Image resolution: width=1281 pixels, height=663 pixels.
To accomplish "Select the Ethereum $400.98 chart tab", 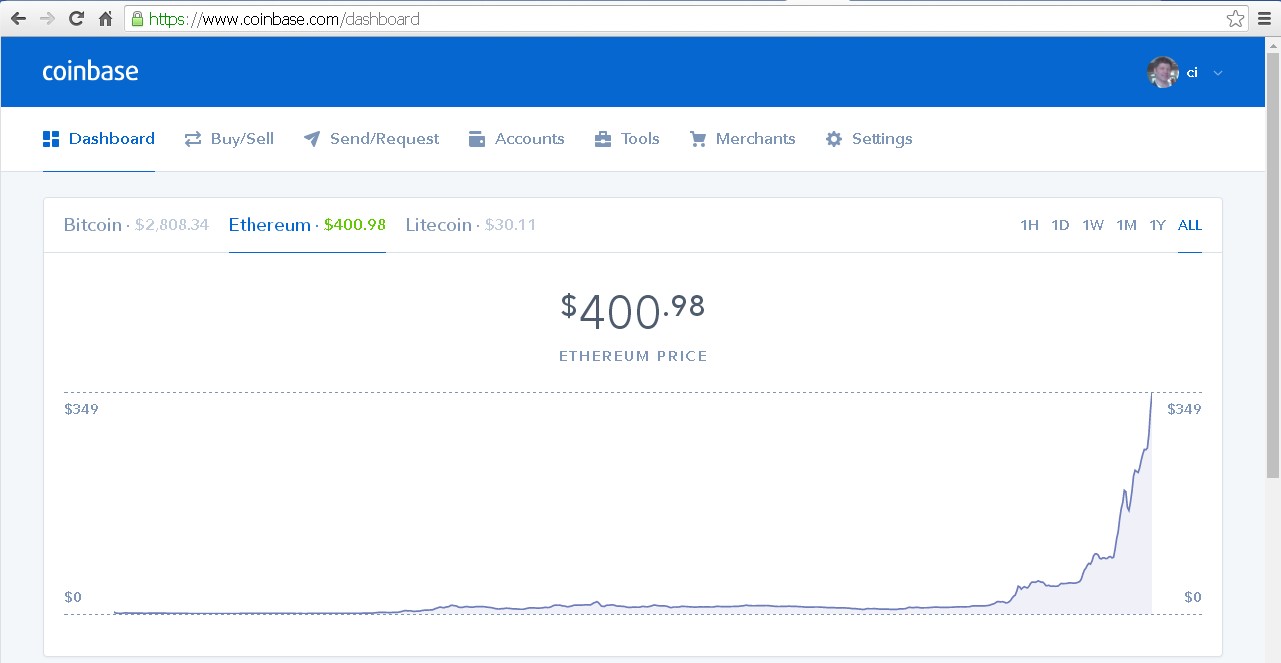I will (307, 225).
